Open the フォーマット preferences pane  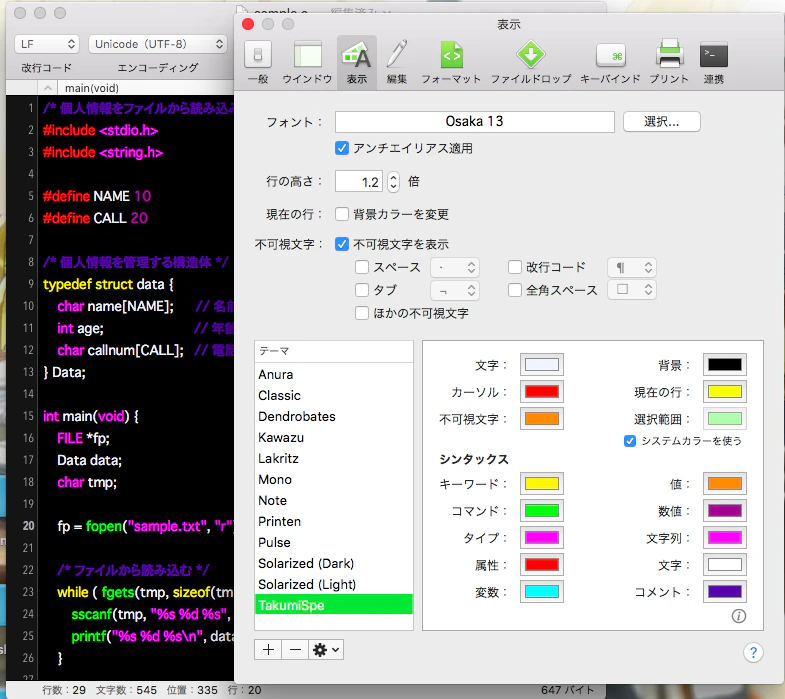tap(451, 62)
